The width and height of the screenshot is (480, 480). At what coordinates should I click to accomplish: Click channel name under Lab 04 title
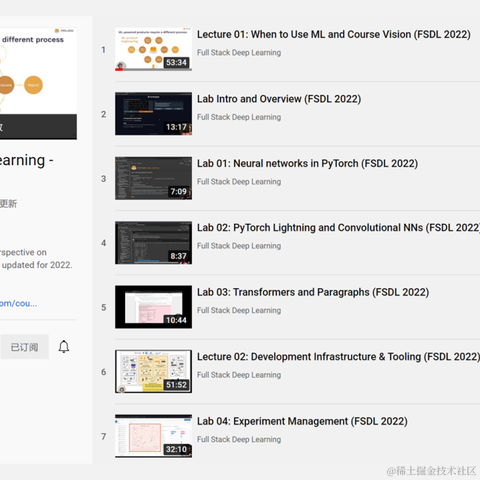239,439
